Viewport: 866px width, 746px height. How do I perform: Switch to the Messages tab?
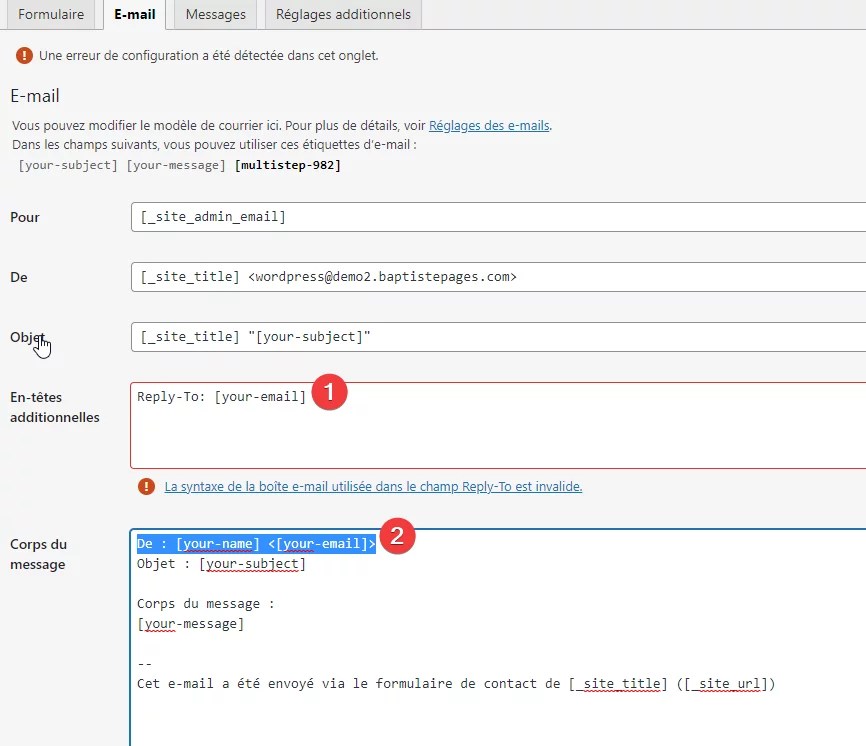[214, 14]
